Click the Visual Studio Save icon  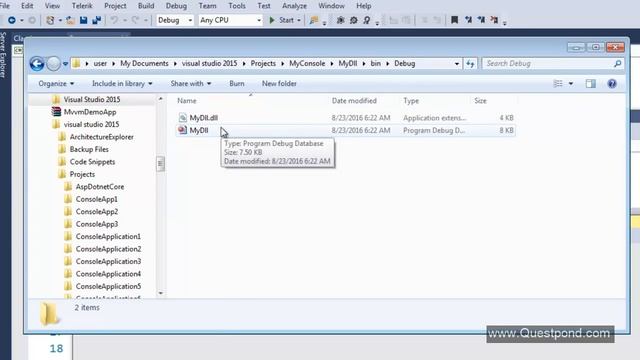point(83,20)
